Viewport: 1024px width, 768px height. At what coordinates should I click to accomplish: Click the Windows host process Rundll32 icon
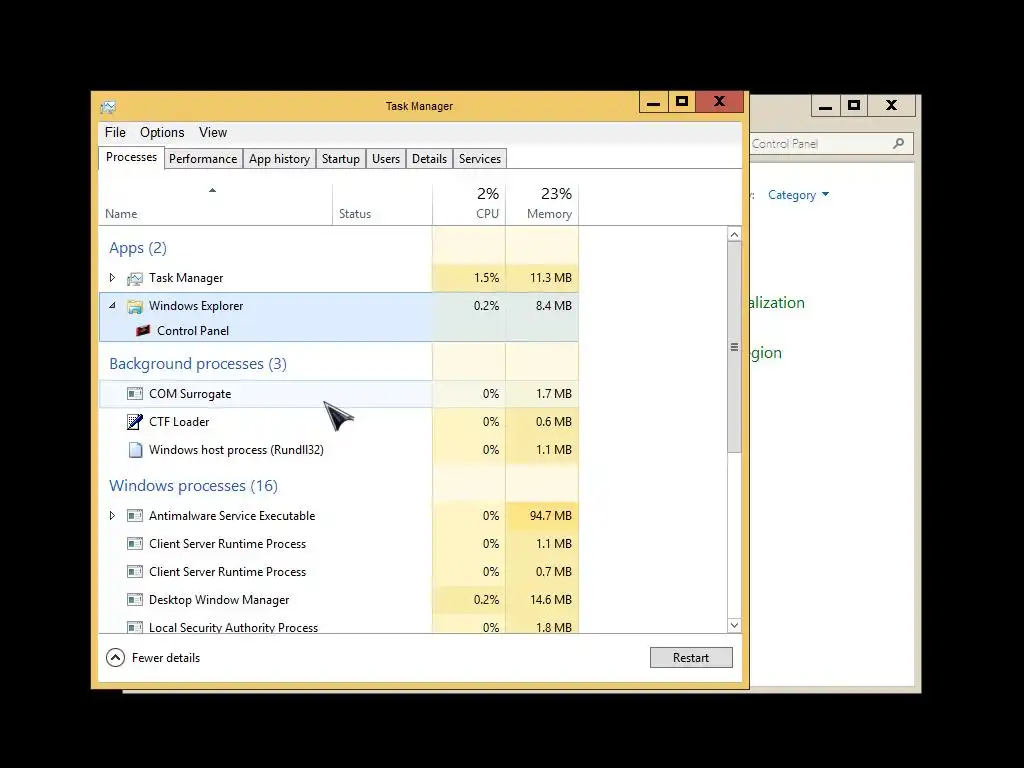click(135, 450)
